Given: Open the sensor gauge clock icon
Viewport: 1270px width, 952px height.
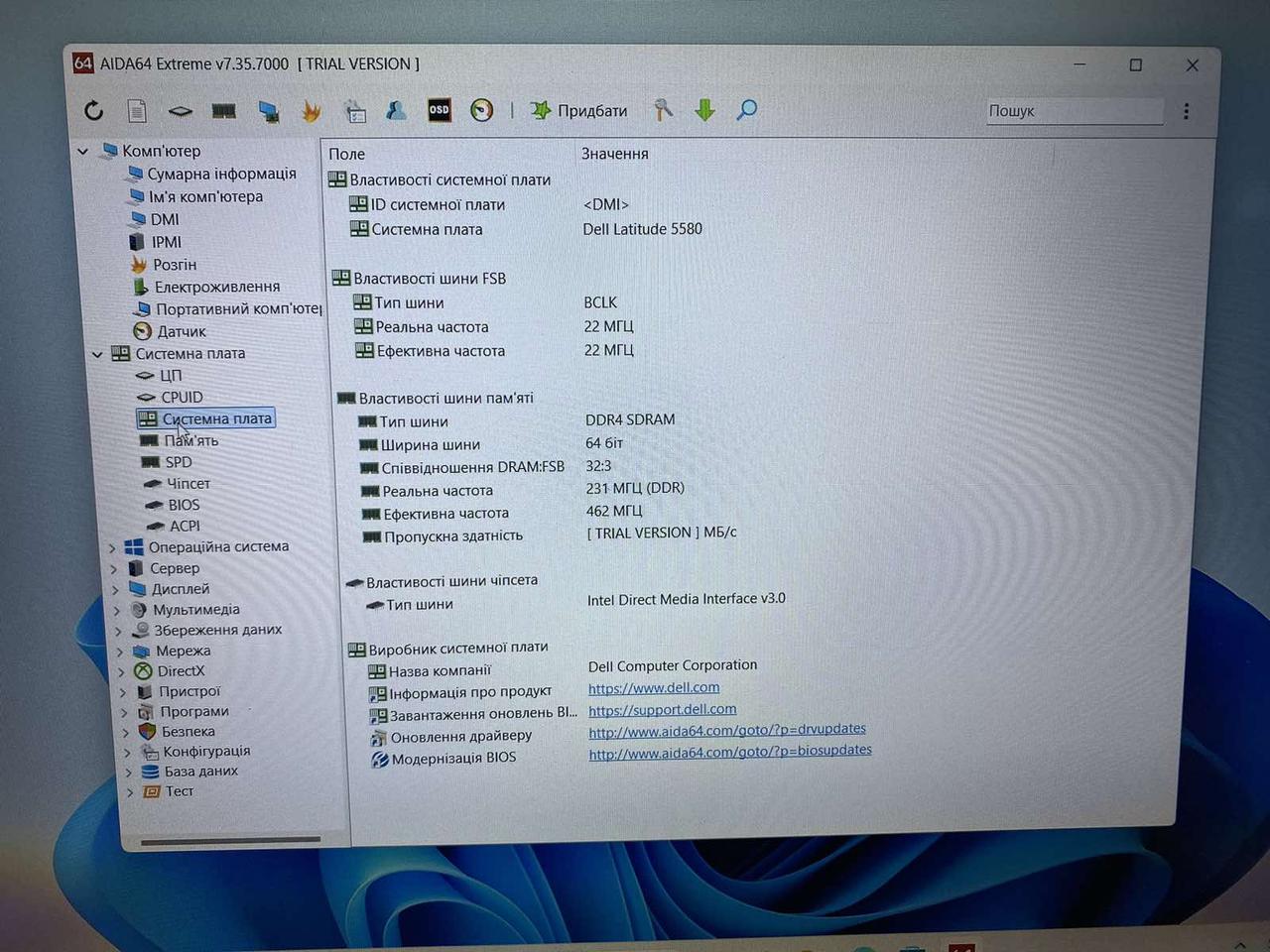Looking at the screenshot, I should click(481, 110).
